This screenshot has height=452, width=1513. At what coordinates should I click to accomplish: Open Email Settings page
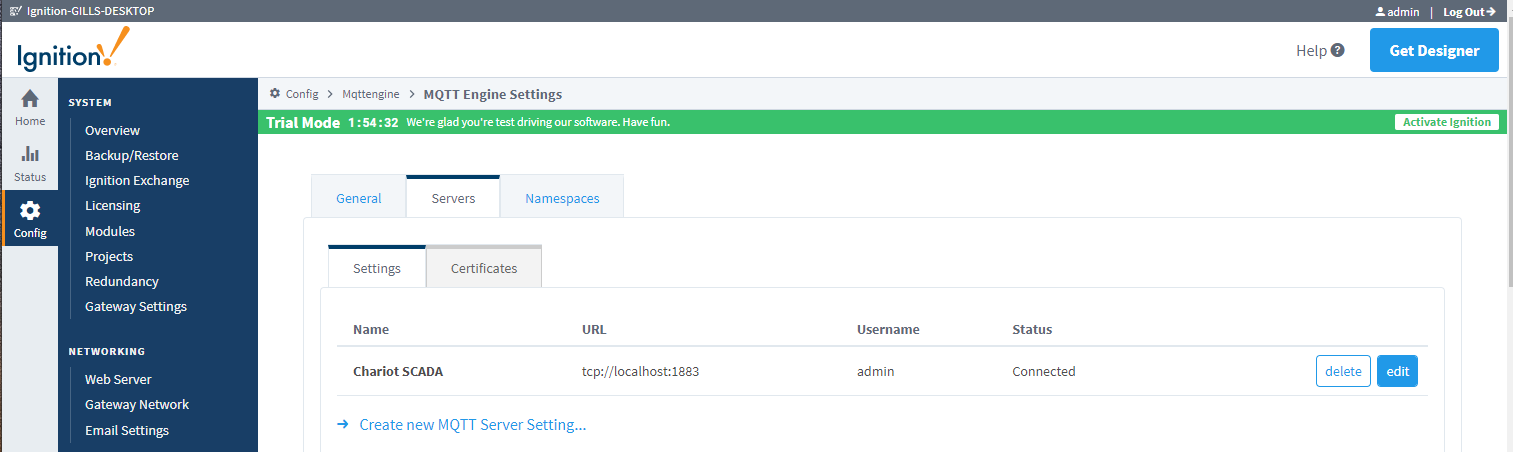tap(127, 430)
